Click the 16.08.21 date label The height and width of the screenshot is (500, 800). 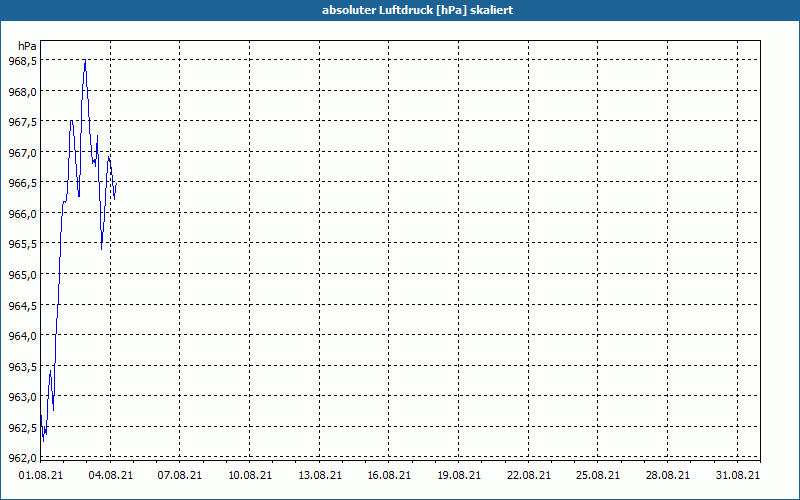[x=389, y=476]
